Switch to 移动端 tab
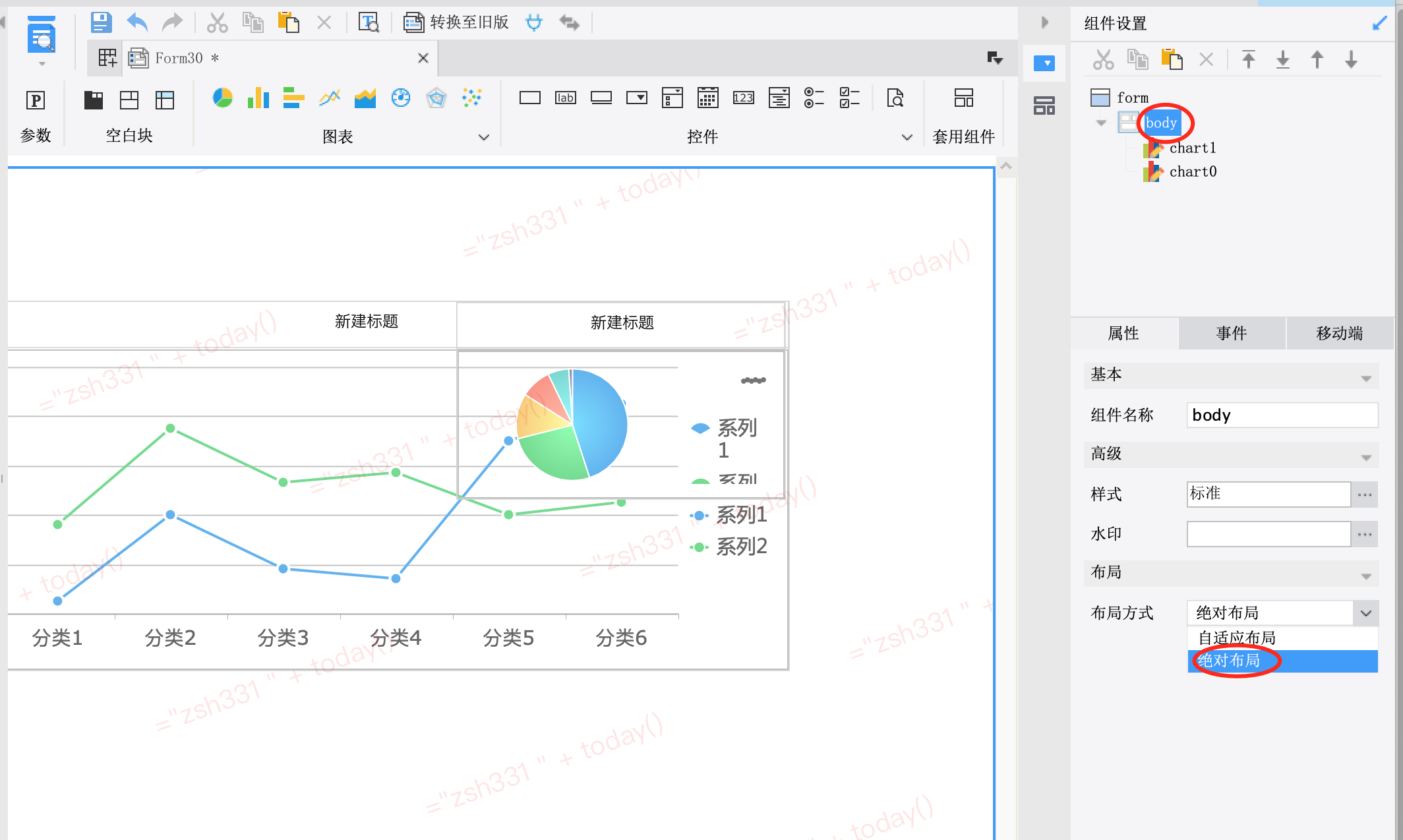The width and height of the screenshot is (1403, 840). point(1340,334)
